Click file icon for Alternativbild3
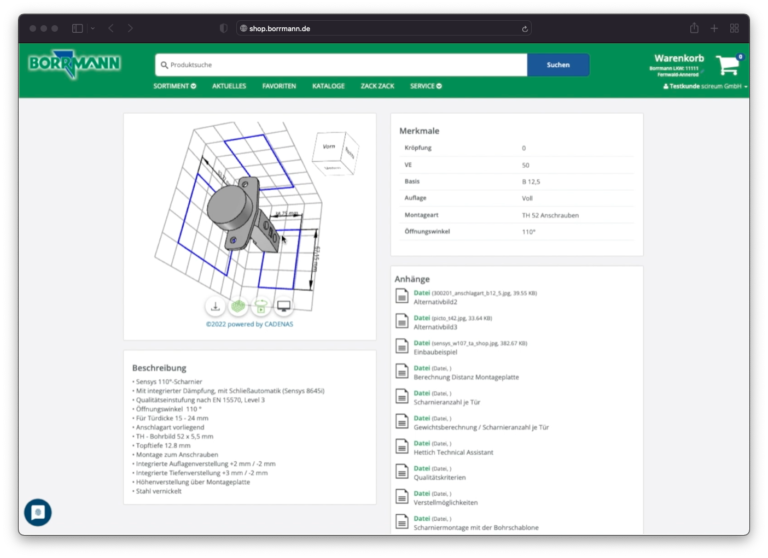 click(x=402, y=321)
